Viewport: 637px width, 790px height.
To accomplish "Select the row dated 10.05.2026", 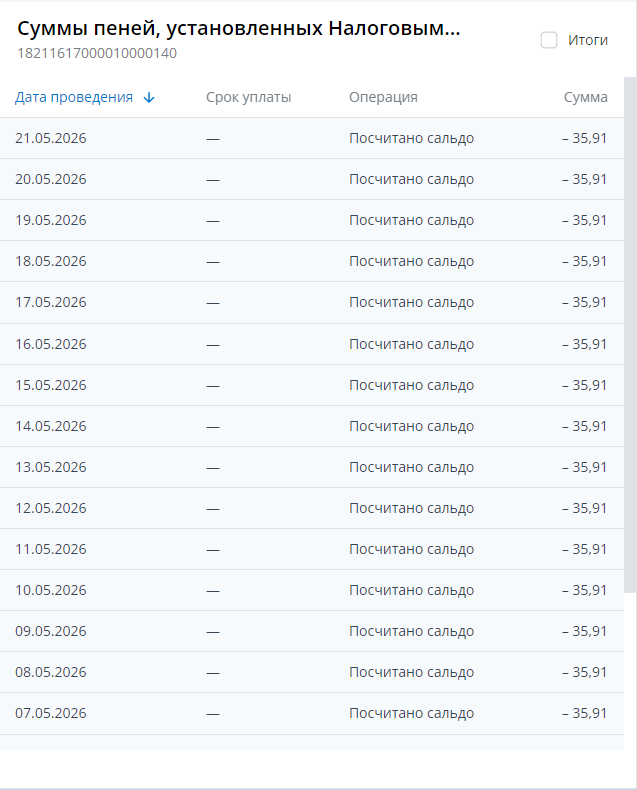I will click(312, 590).
